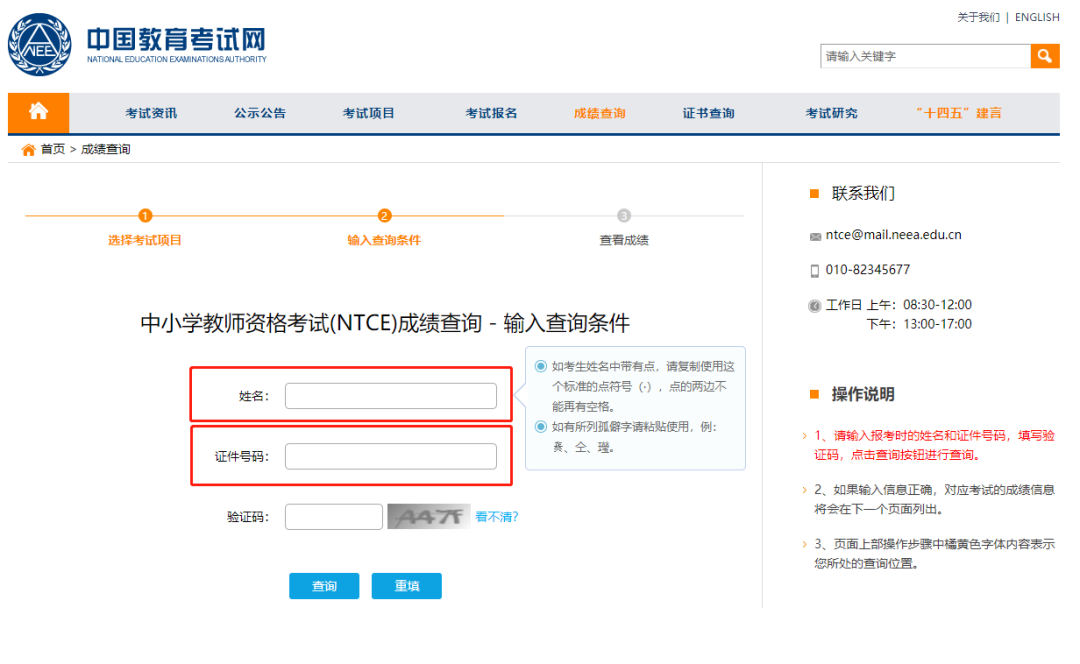Open the "十四五"建言 menu
The width and height of the screenshot is (1080, 664).
(x=958, y=113)
